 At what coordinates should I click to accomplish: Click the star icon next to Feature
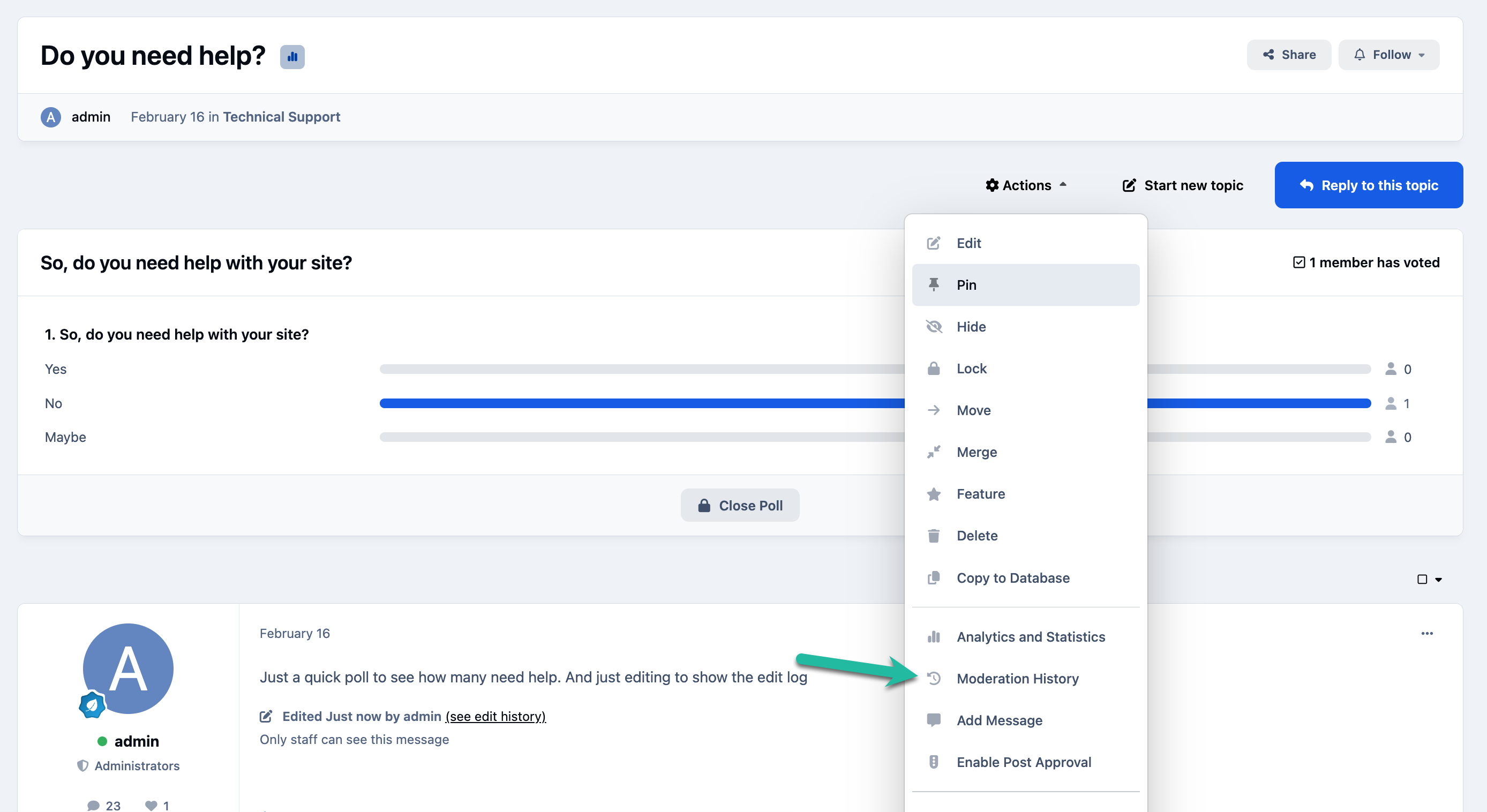(934, 494)
